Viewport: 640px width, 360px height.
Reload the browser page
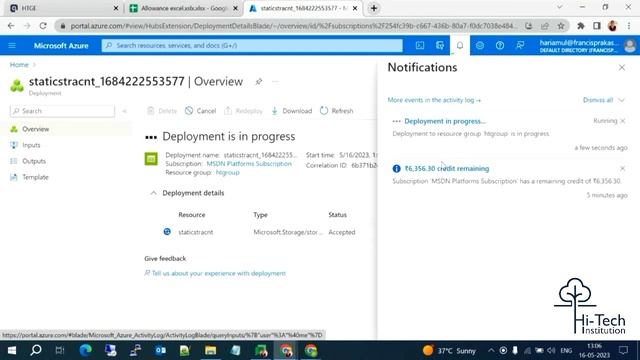(x=43, y=26)
